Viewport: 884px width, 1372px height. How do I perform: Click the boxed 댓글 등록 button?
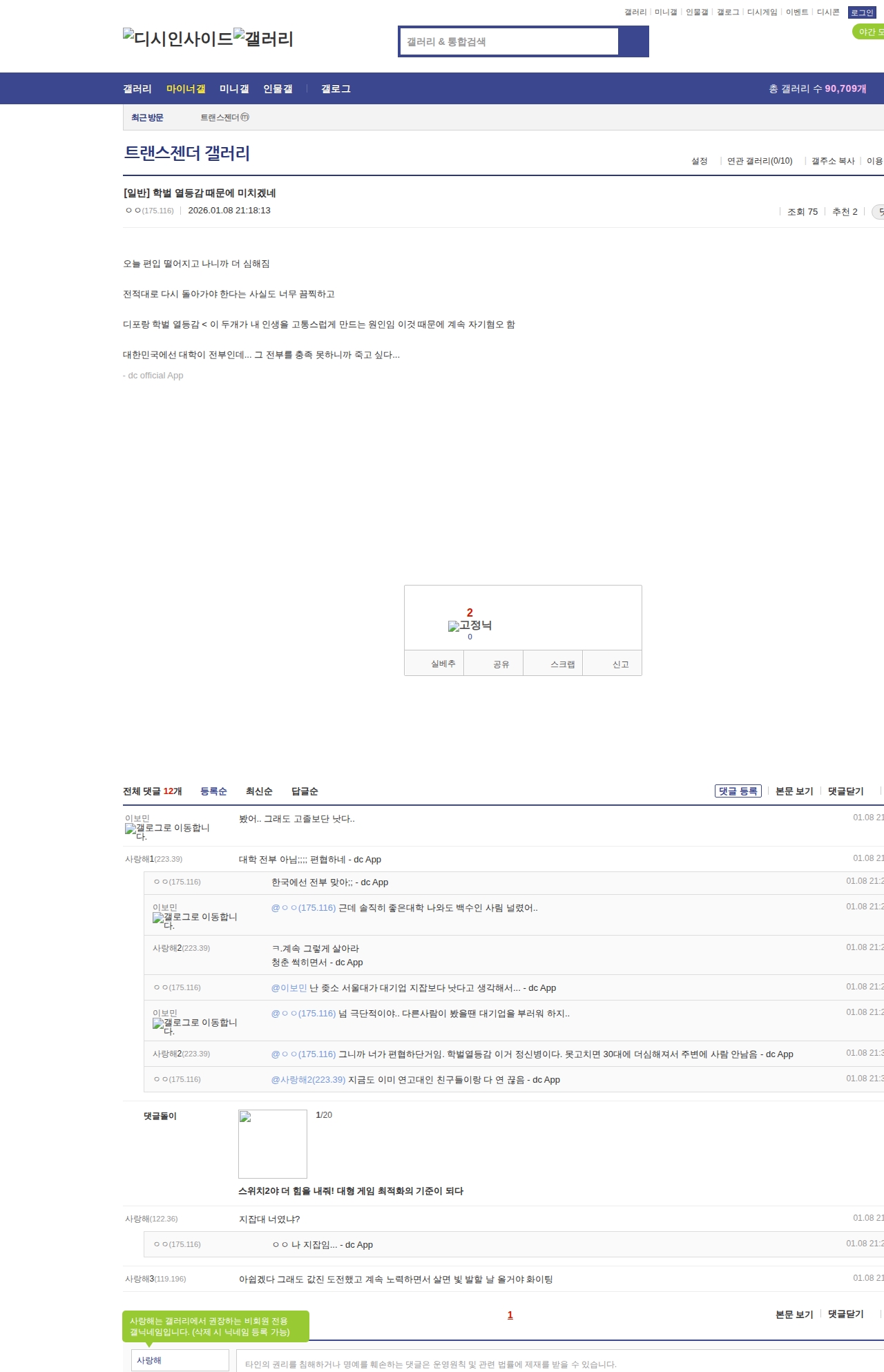[x=738, y=791]
